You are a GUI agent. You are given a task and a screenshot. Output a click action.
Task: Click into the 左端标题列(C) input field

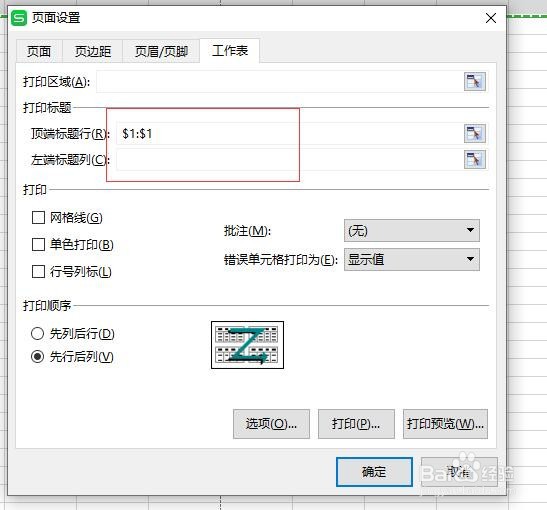click(x=289, y=159)
